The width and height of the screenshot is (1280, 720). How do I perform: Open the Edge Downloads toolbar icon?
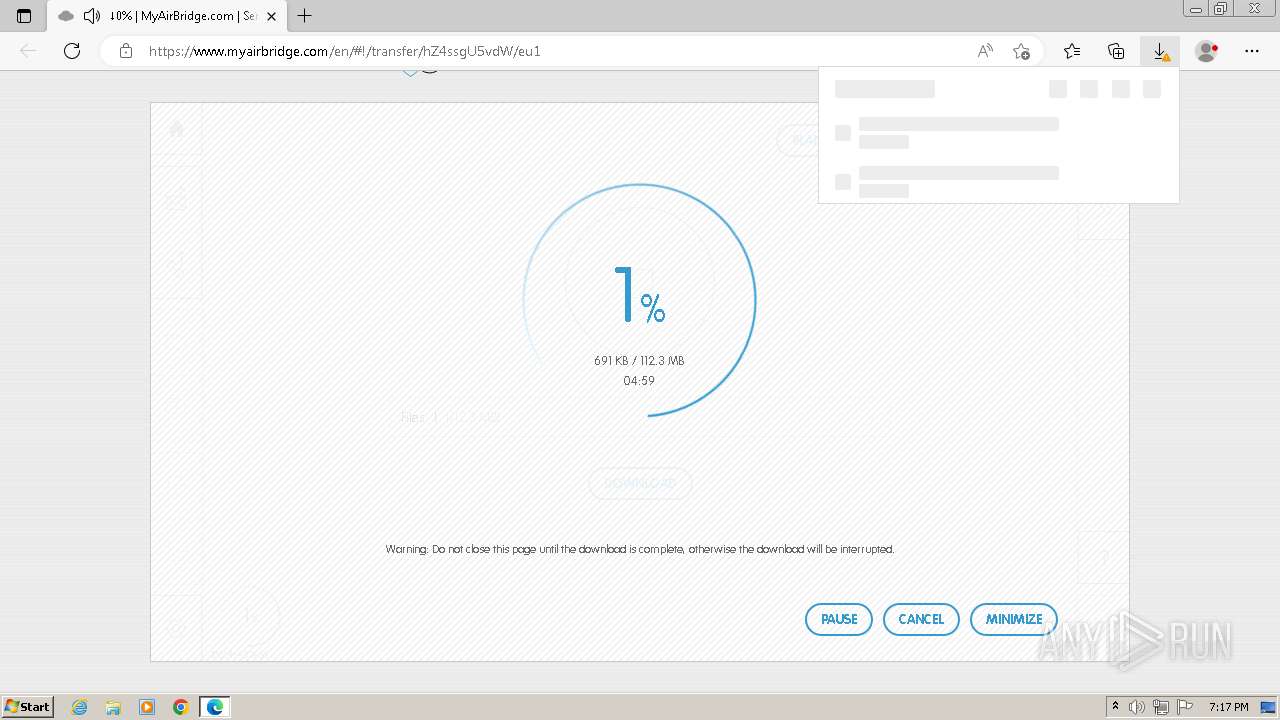(x=1160, y=51)
